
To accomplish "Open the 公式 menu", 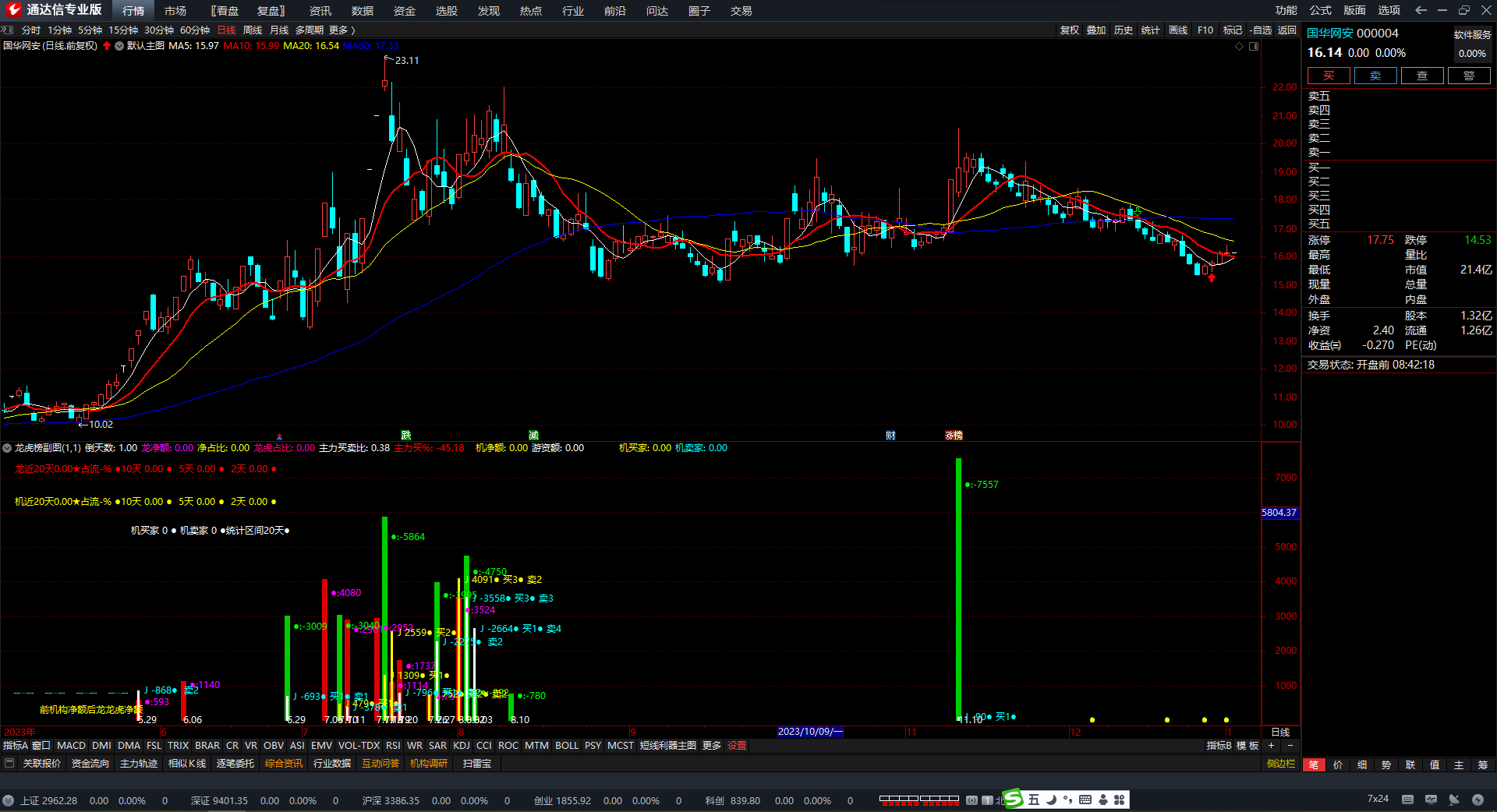I will tap(1320, 10).
